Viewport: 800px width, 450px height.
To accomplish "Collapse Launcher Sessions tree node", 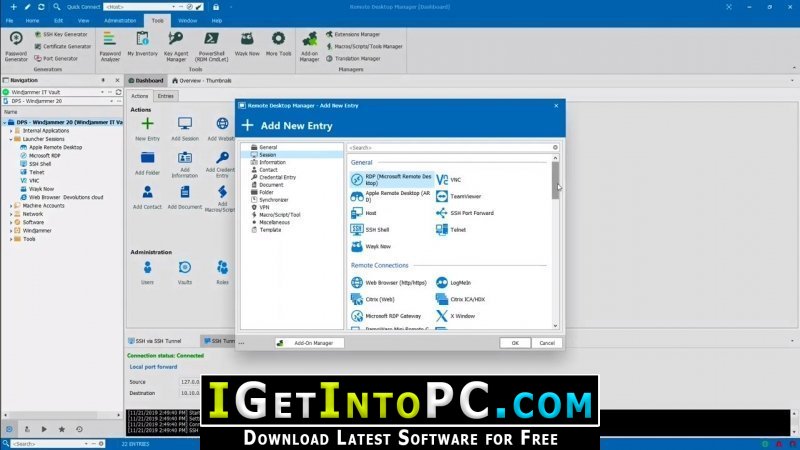I will pos(11,139).
